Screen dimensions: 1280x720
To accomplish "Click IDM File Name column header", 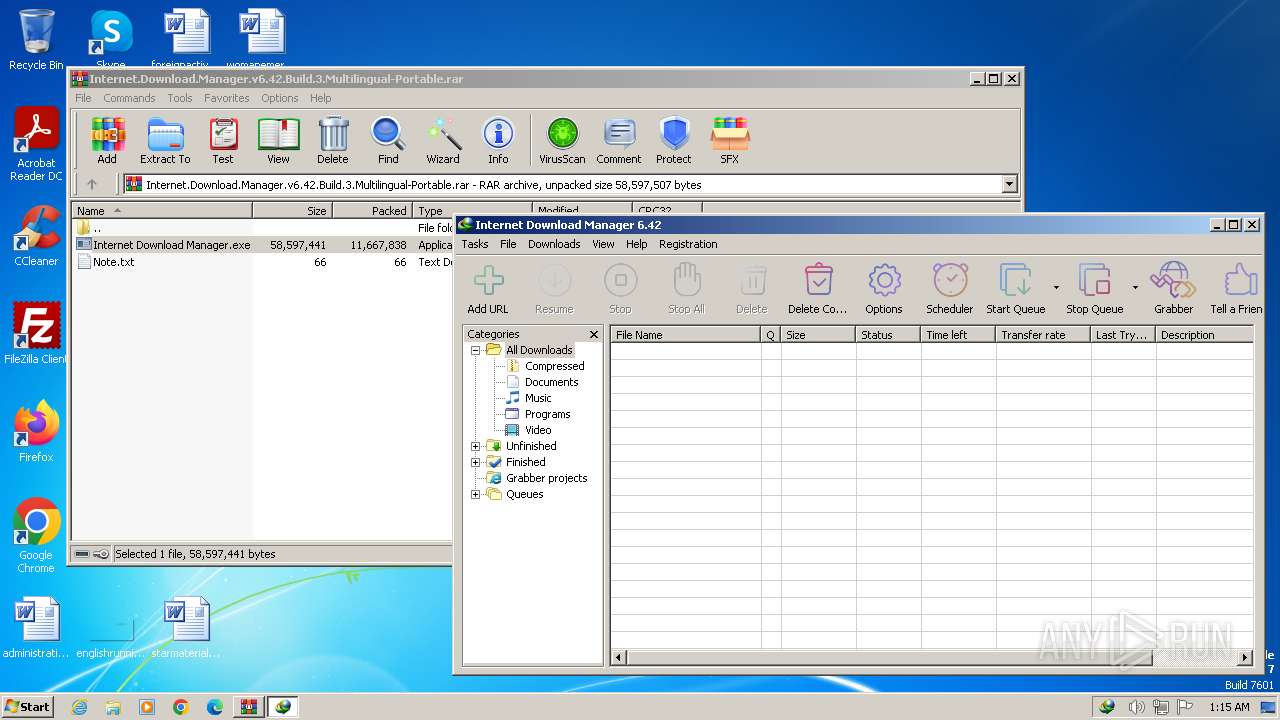I will 686,335.
